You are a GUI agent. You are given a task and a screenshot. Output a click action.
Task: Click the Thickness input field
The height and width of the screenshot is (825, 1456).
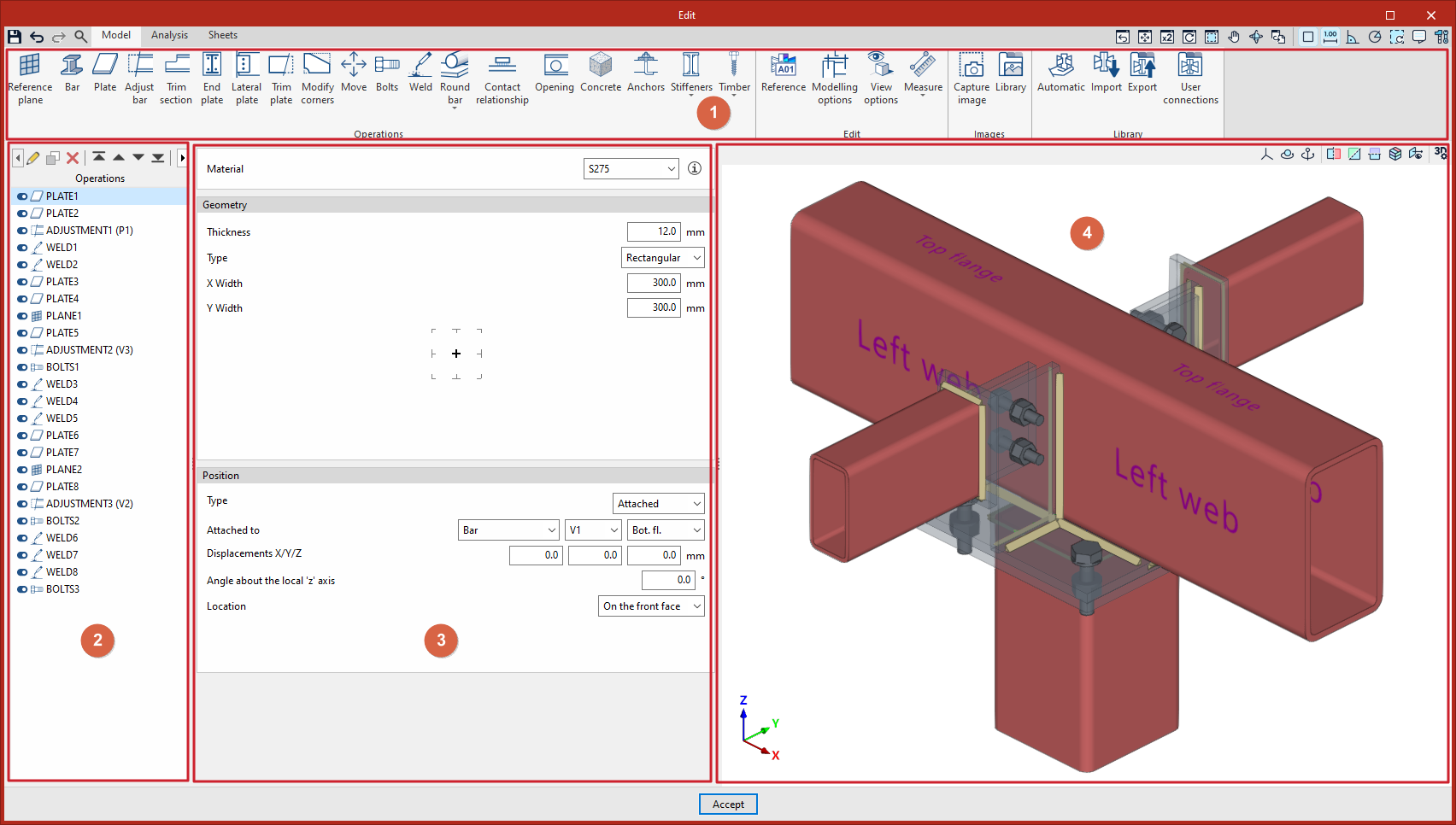point(654,231)
